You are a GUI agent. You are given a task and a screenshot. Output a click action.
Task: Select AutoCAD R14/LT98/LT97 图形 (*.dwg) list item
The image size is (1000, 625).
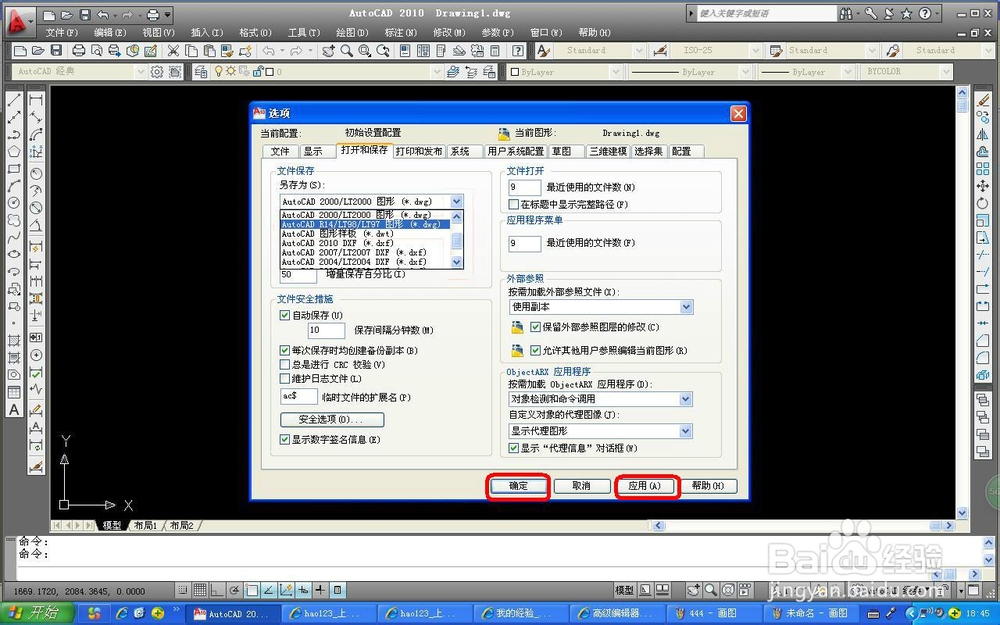click(365, 224)
